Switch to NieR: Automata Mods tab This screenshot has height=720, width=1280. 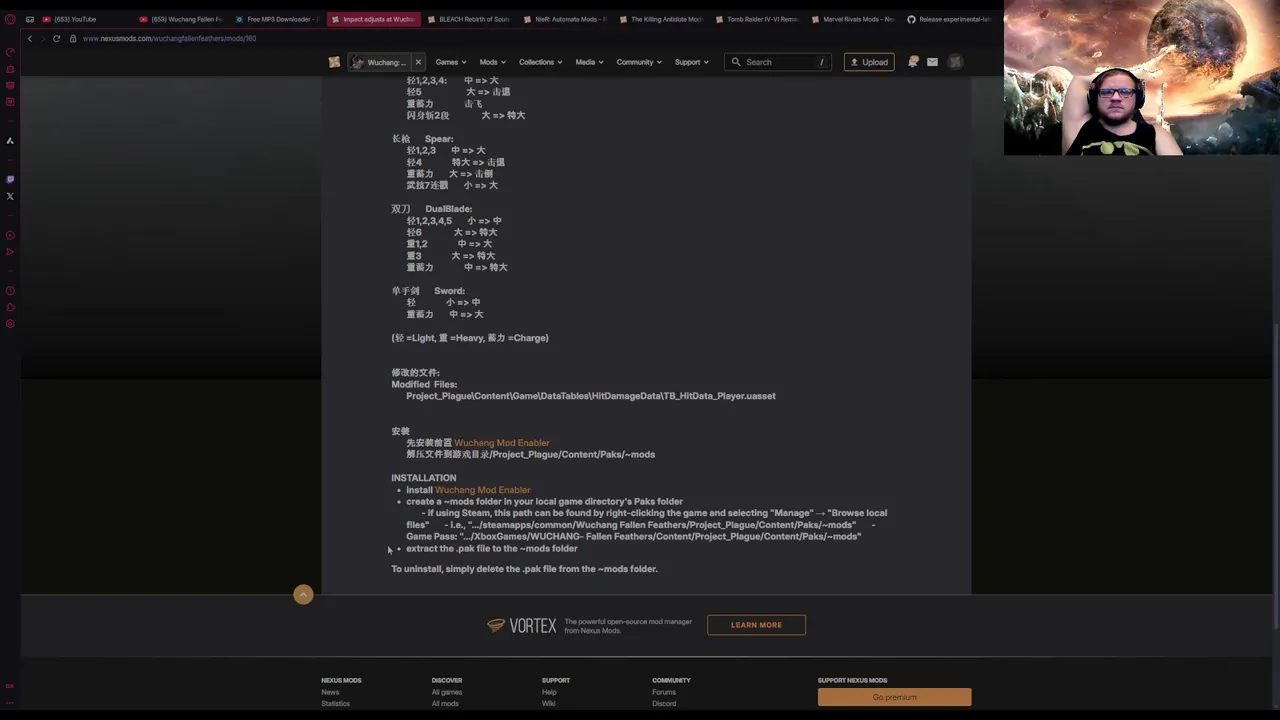565,19
